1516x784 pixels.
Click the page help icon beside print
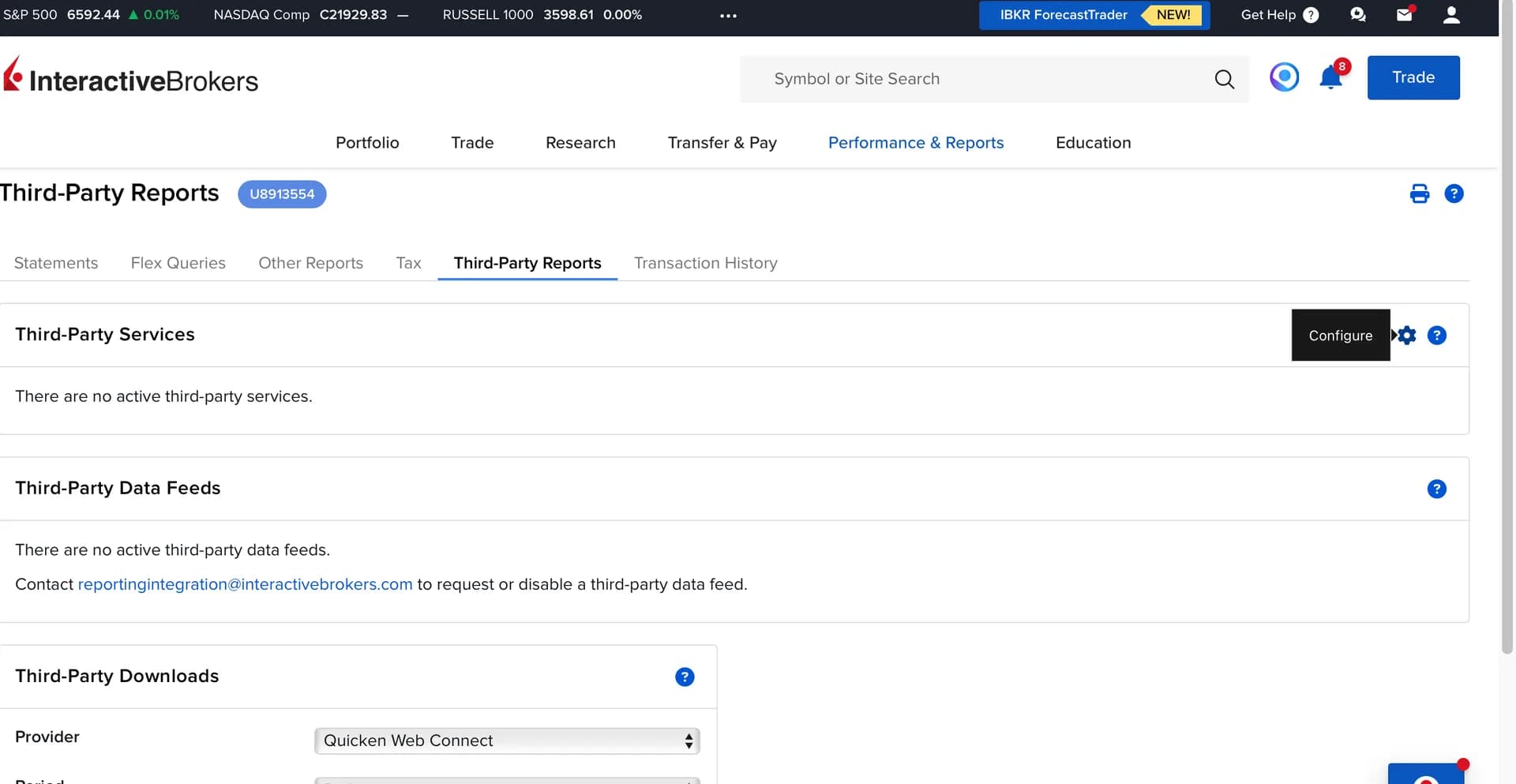[1454, 194]
